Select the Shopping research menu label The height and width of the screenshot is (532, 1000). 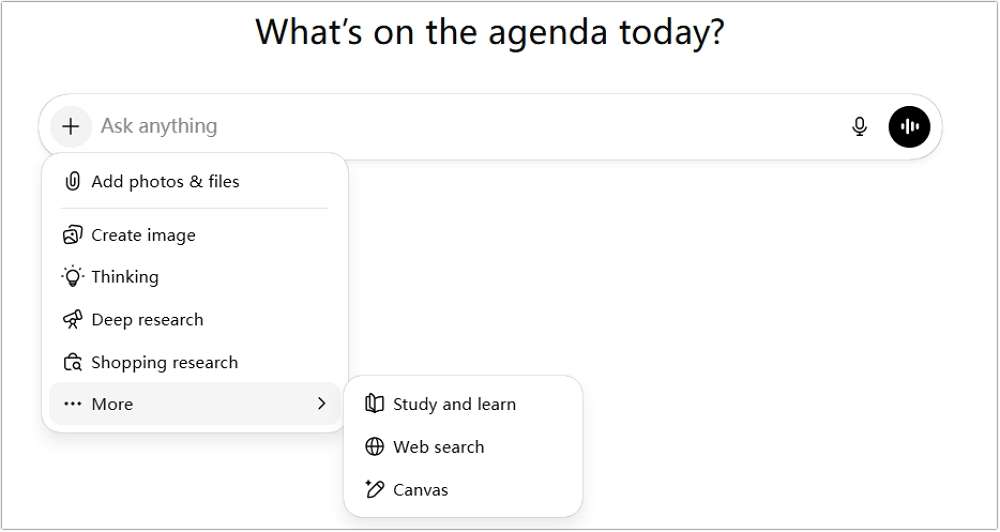coord(164,363)
